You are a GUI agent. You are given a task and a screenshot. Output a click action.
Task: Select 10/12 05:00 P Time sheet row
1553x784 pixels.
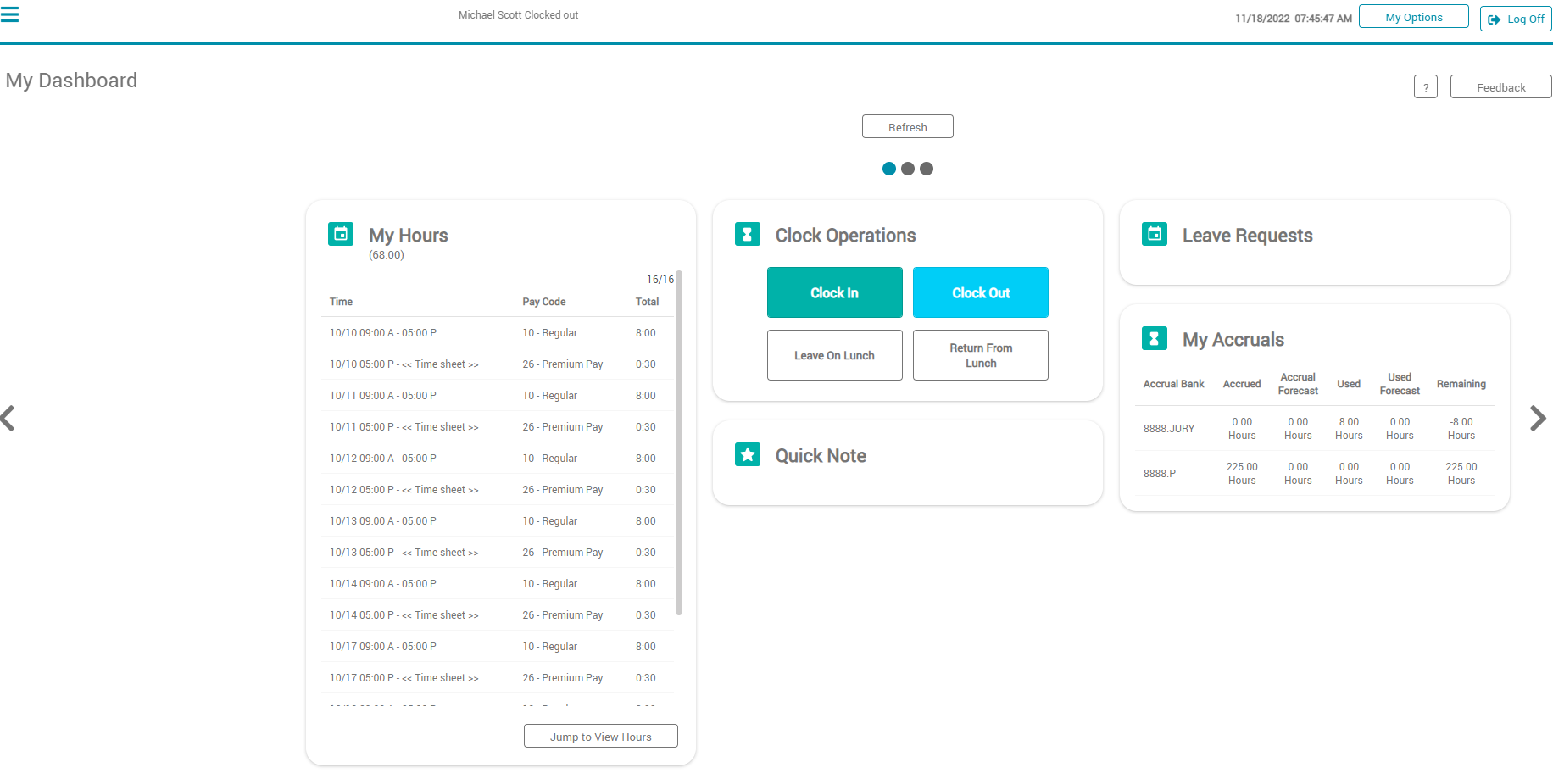(497, 490)
